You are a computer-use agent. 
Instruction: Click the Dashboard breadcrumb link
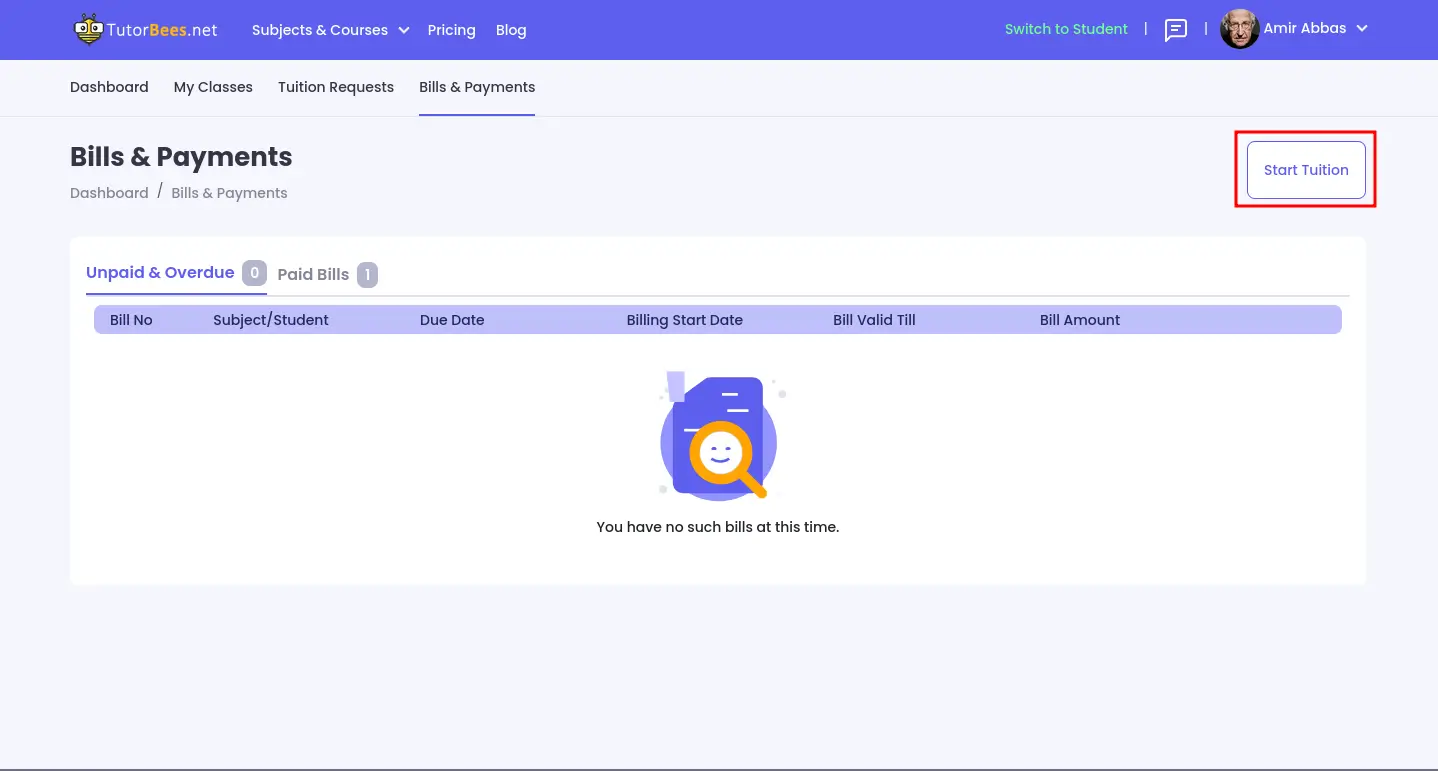tap(109, 193)
